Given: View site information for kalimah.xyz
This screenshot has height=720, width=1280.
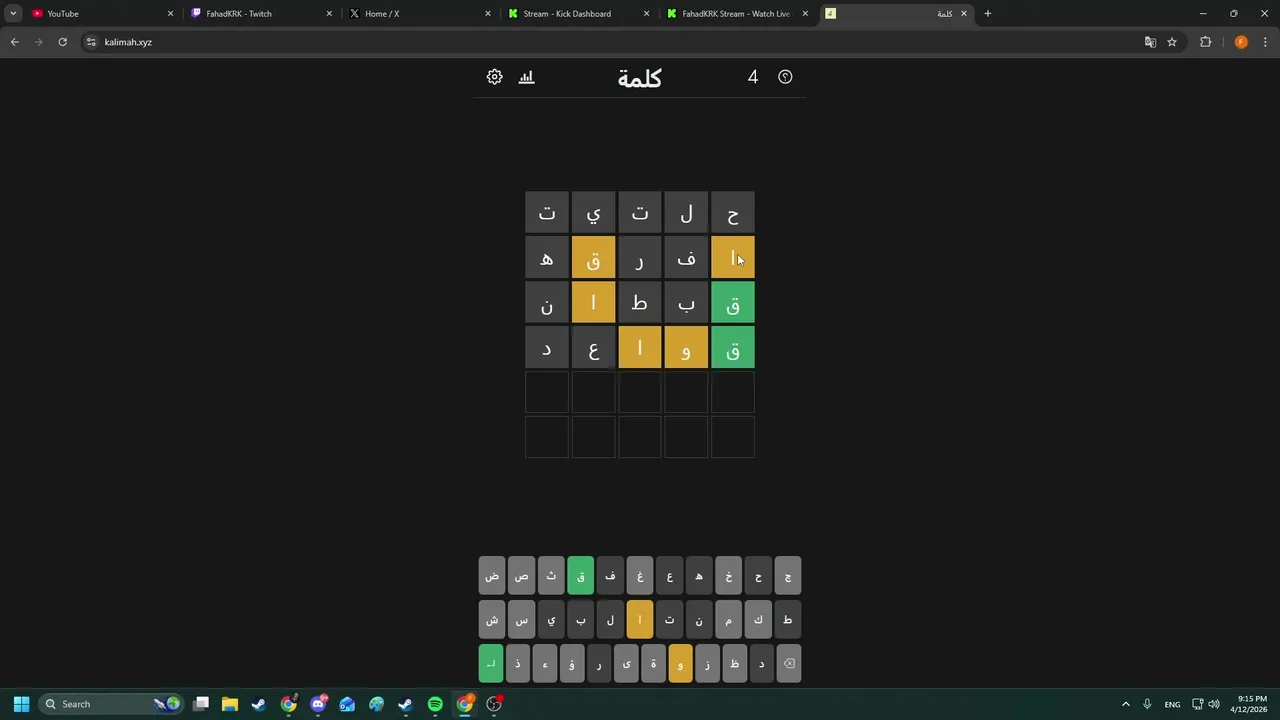Looking at the screenshot, I should click(91, 42).
